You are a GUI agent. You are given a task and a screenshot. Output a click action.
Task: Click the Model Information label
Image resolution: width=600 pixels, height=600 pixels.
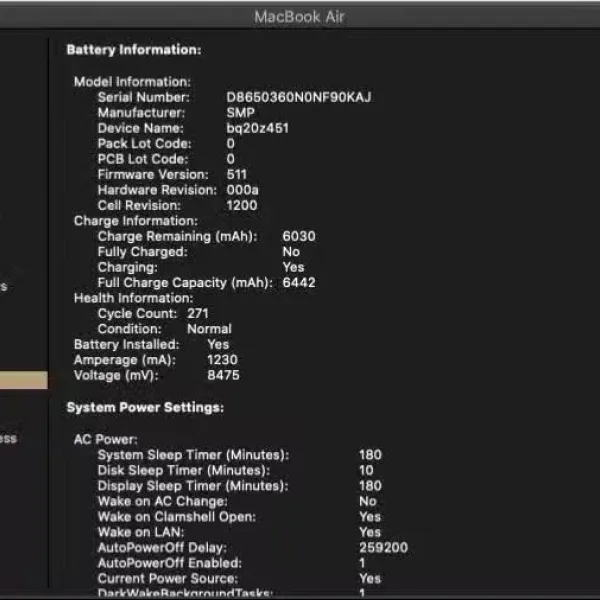click(x=132, y=82)
